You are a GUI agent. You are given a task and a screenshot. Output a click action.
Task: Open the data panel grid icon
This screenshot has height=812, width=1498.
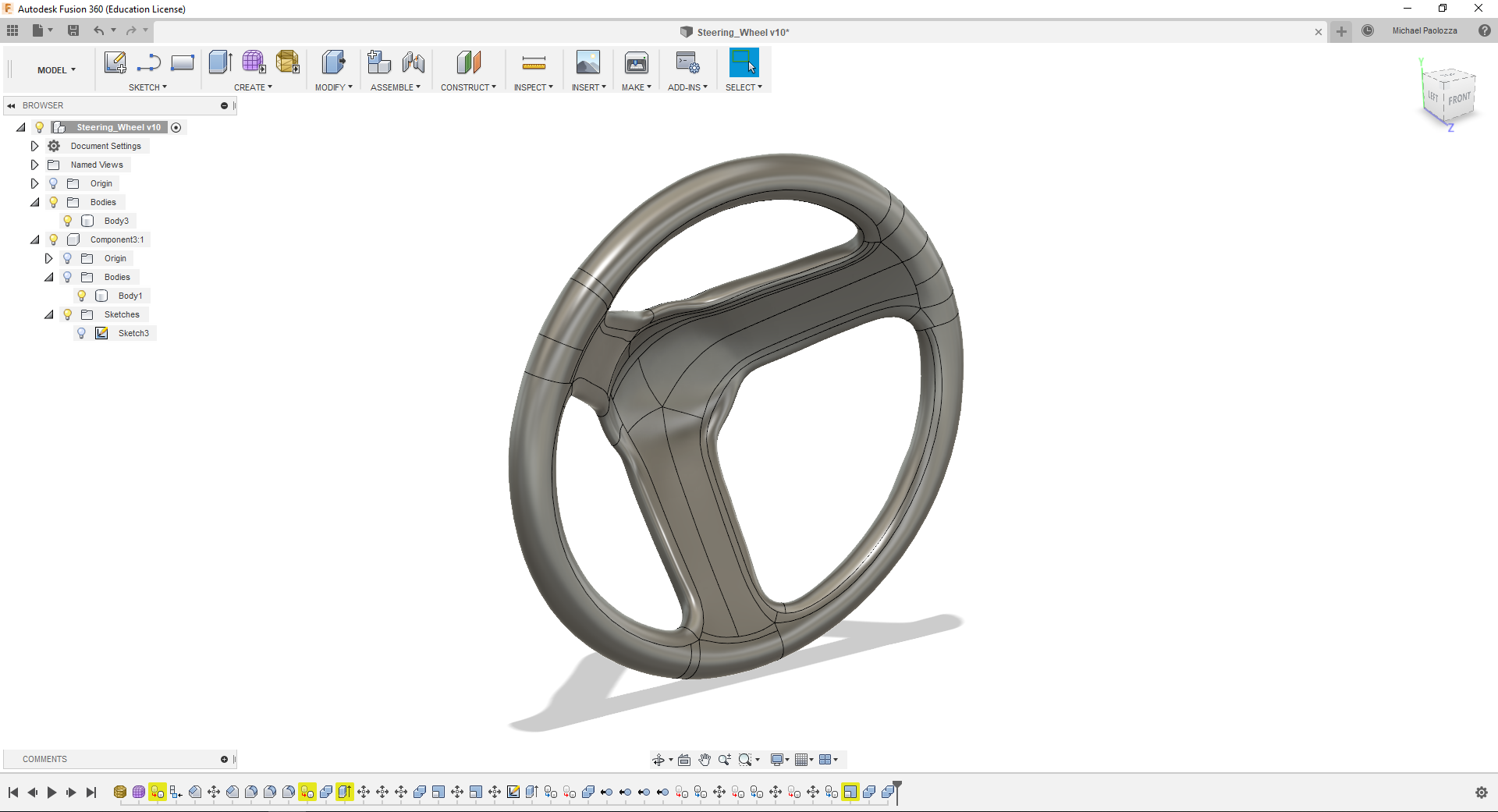point(12,30)
